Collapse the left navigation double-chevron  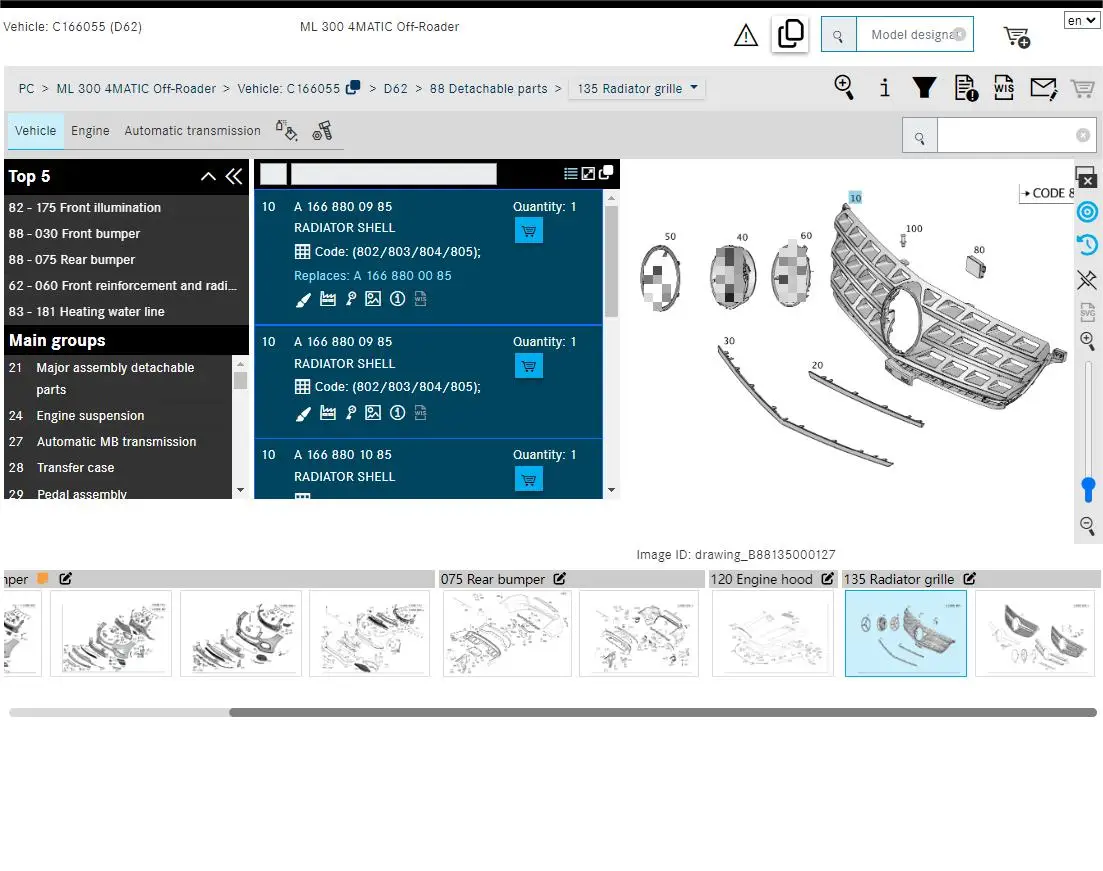tap(234, 177)
